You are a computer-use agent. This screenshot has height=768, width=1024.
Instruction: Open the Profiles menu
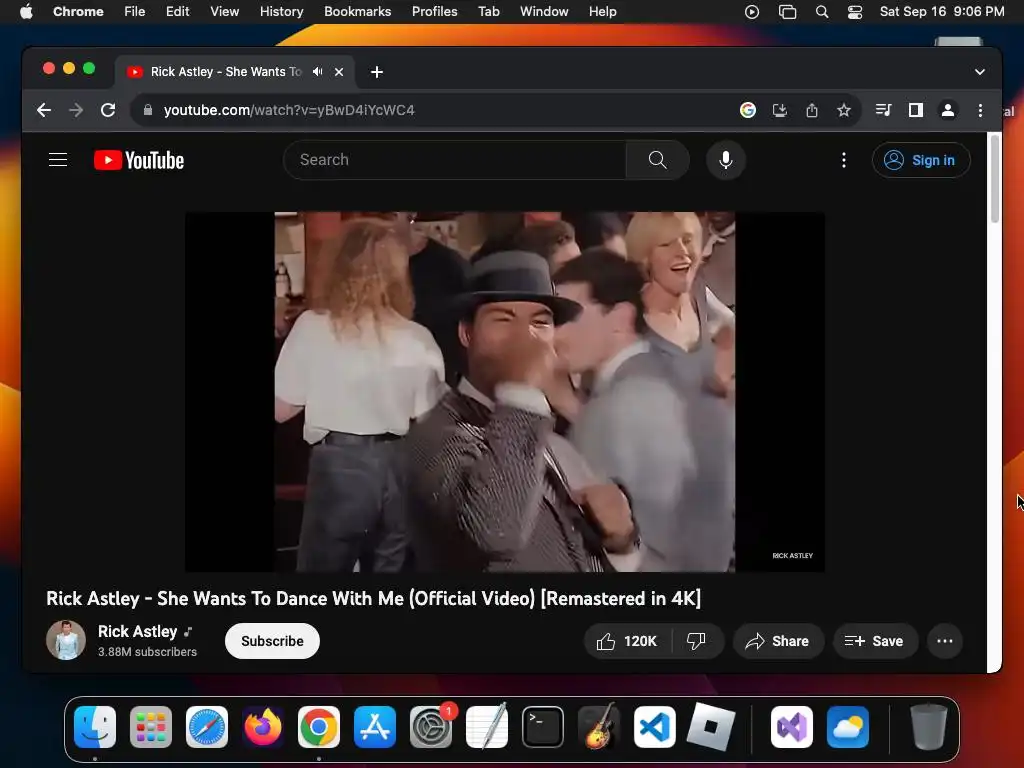tap(434, 12)
